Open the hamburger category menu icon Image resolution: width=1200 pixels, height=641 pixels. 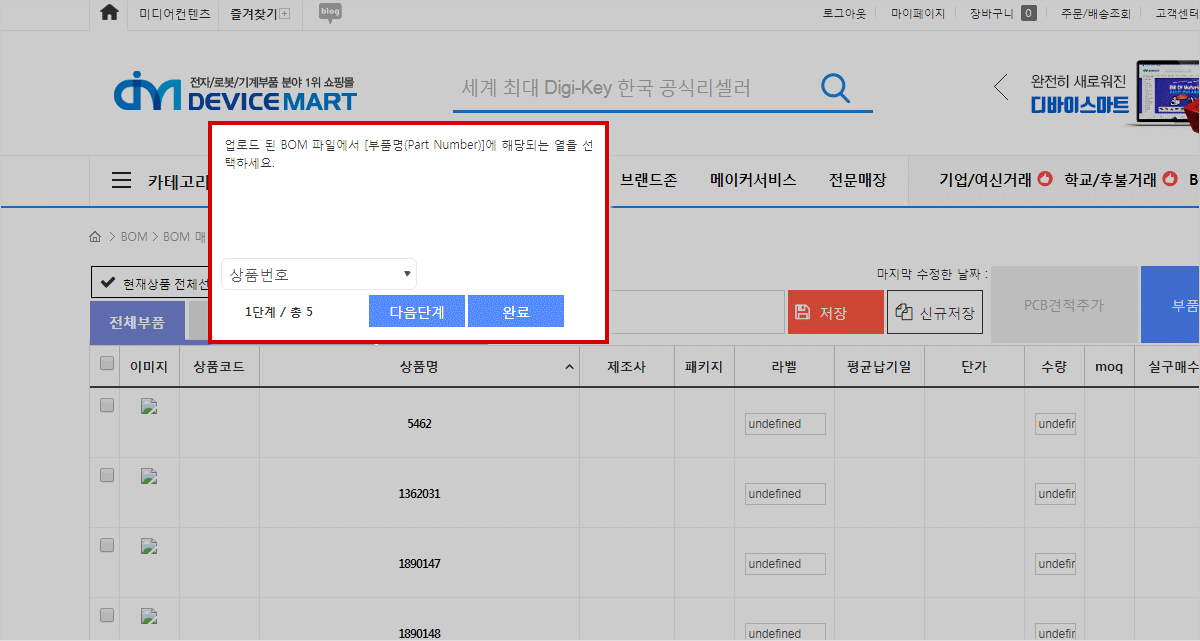click(121, 181)
